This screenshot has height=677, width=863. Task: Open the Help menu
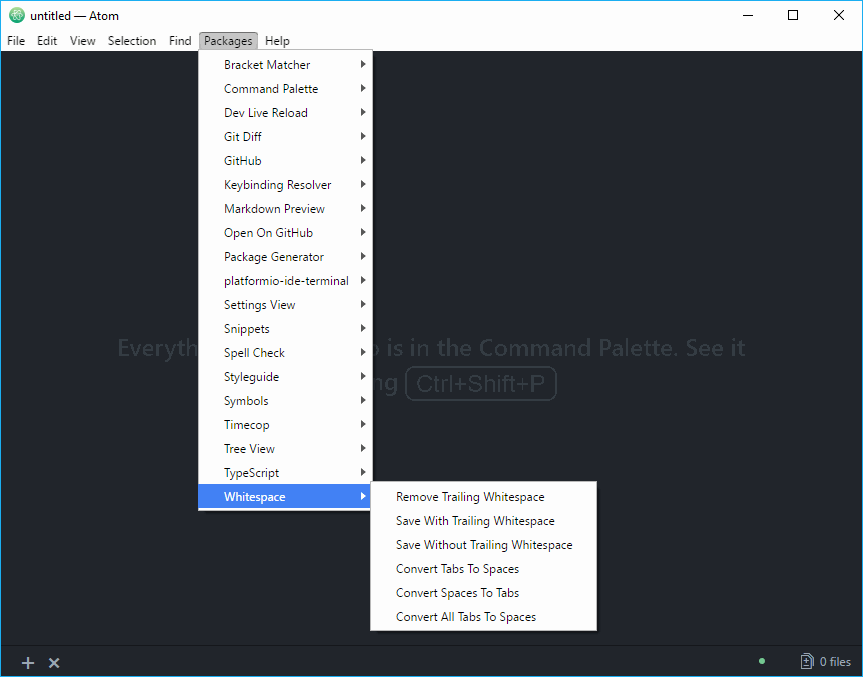[277, 41]
